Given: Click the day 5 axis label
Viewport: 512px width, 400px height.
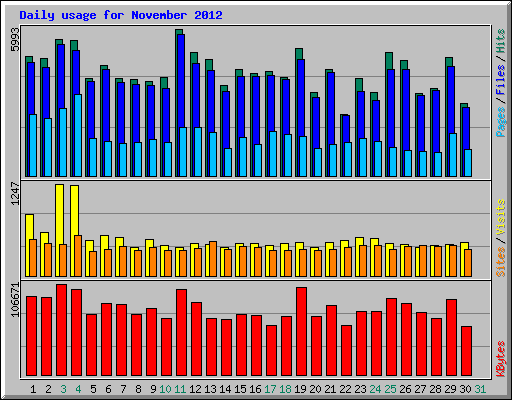Looking at the screenshot, I should tap(93, 389).
